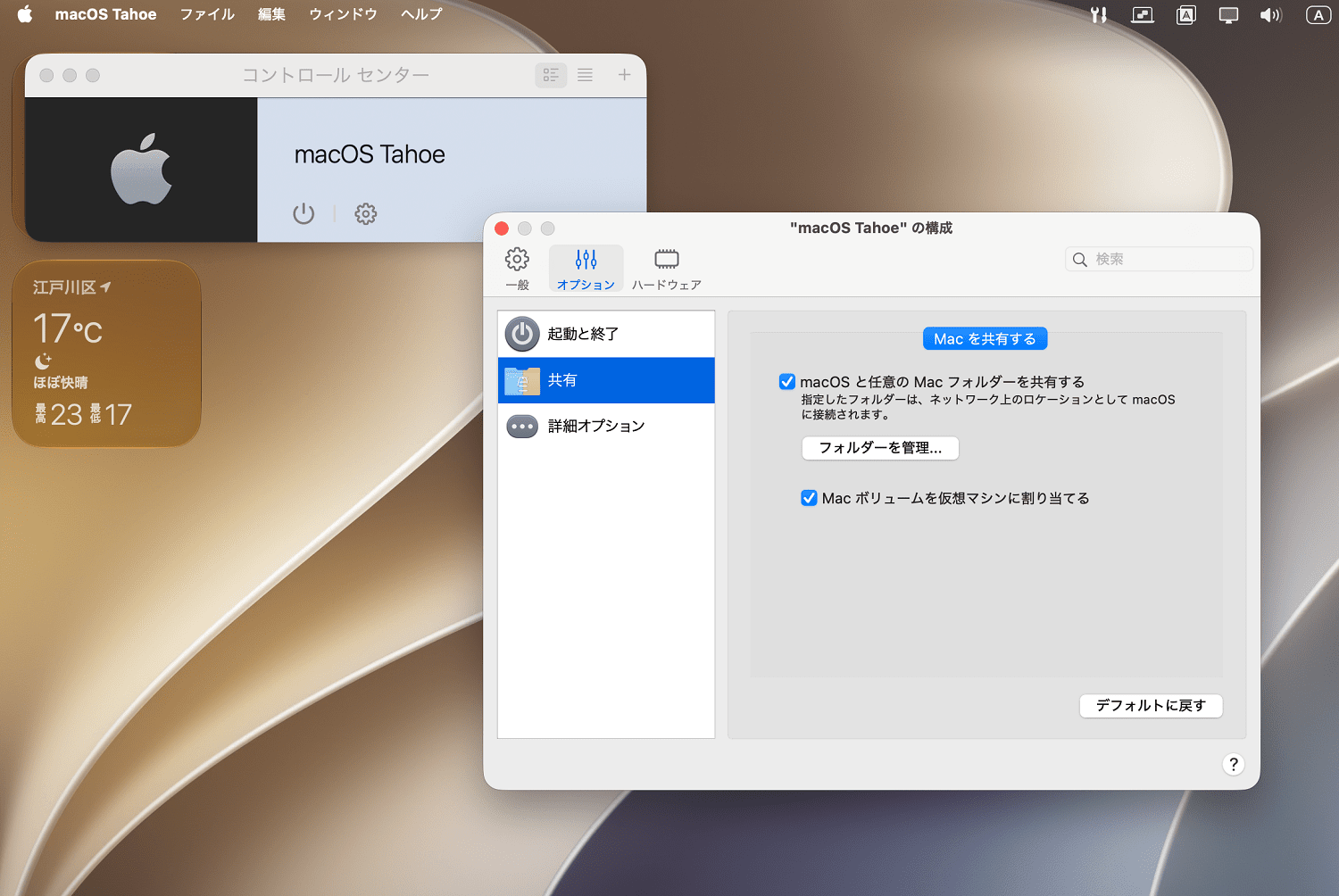
Task: Close the macOS Tahoe configuration window
Action: tap(502, 228)
